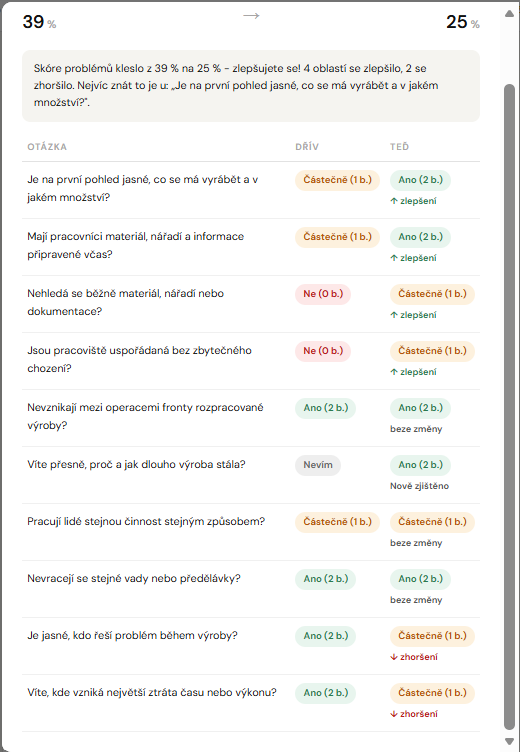Click the question 'Pracují lidé stejnou činnost stejným způsobem?'

pyautogui.click(x=146, y=522)
